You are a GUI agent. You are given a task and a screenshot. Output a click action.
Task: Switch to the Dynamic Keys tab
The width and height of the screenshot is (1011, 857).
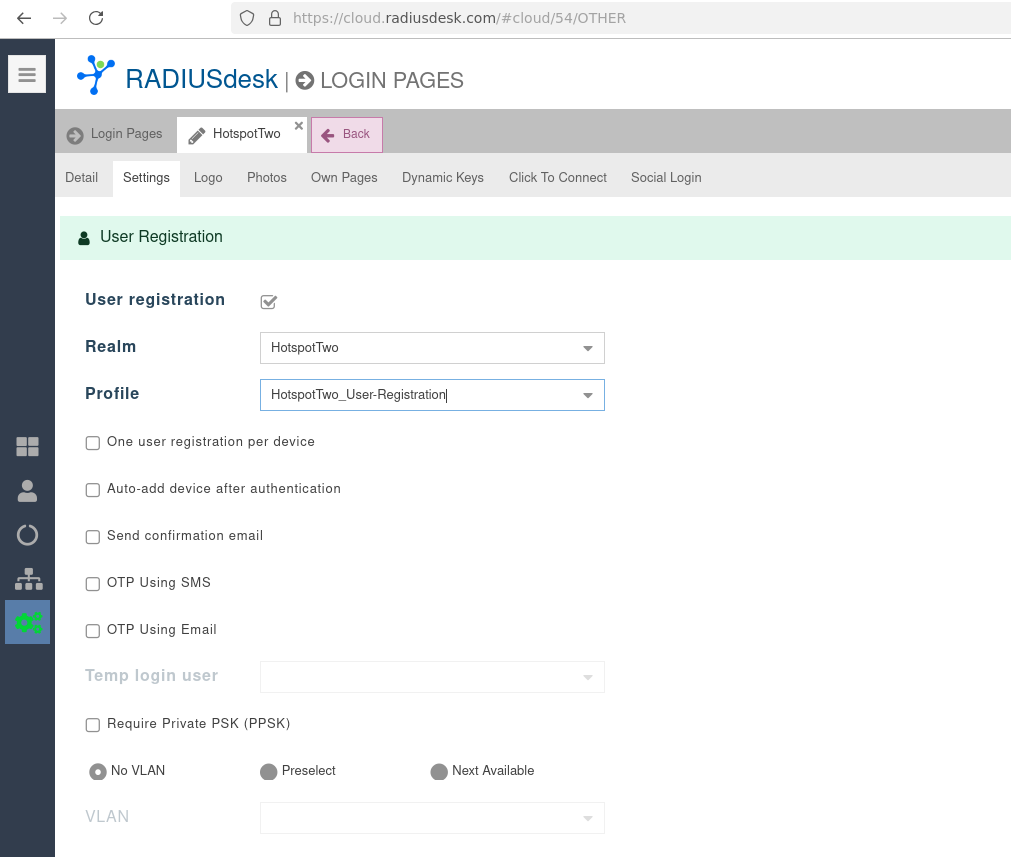[x=442, y=178]
